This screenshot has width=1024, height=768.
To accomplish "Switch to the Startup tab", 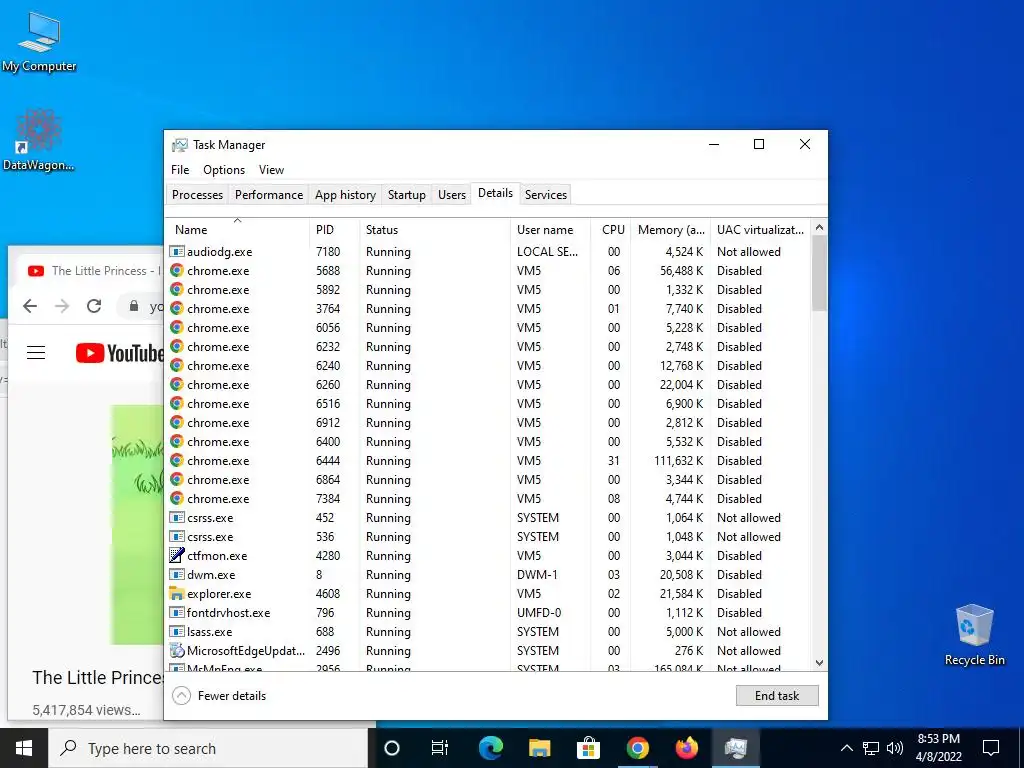I will 406,195.
